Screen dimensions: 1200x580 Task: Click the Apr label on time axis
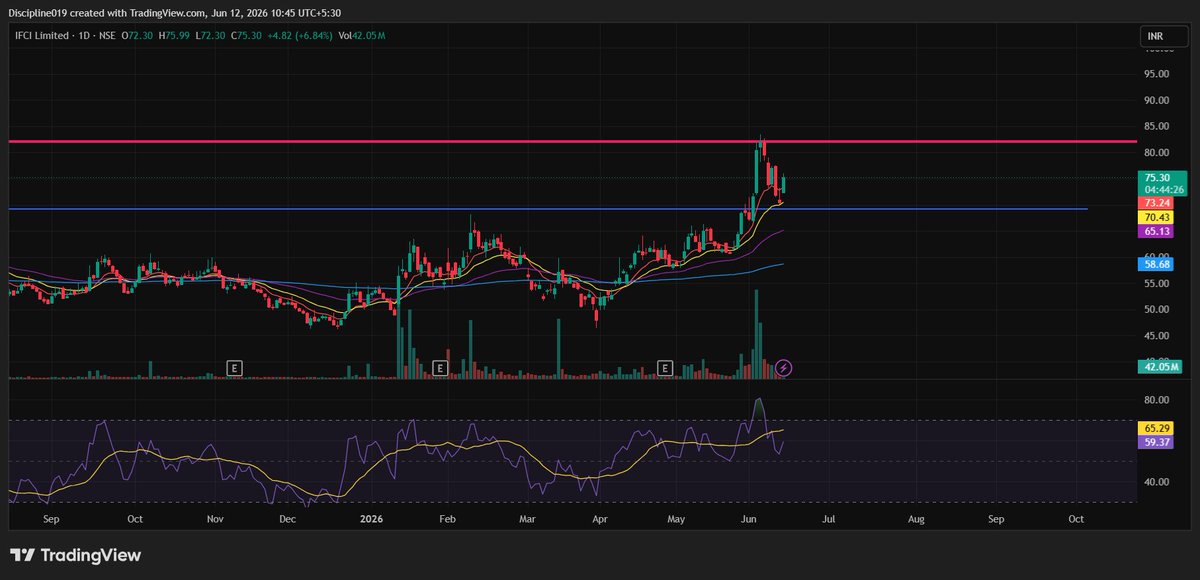click(x=601, y=520)
